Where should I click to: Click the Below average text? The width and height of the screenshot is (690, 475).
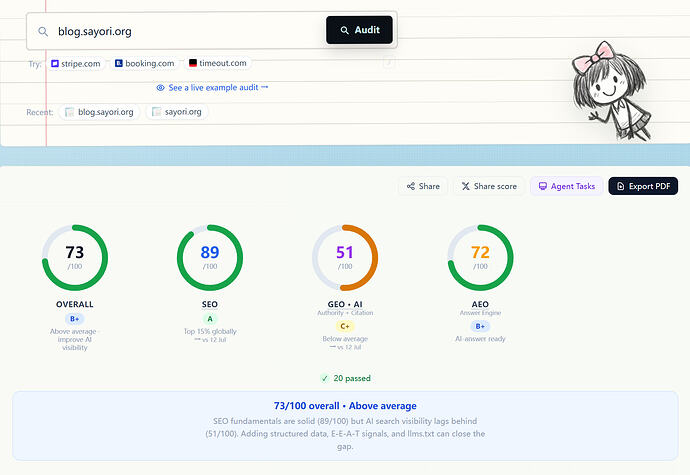[345, 339]
